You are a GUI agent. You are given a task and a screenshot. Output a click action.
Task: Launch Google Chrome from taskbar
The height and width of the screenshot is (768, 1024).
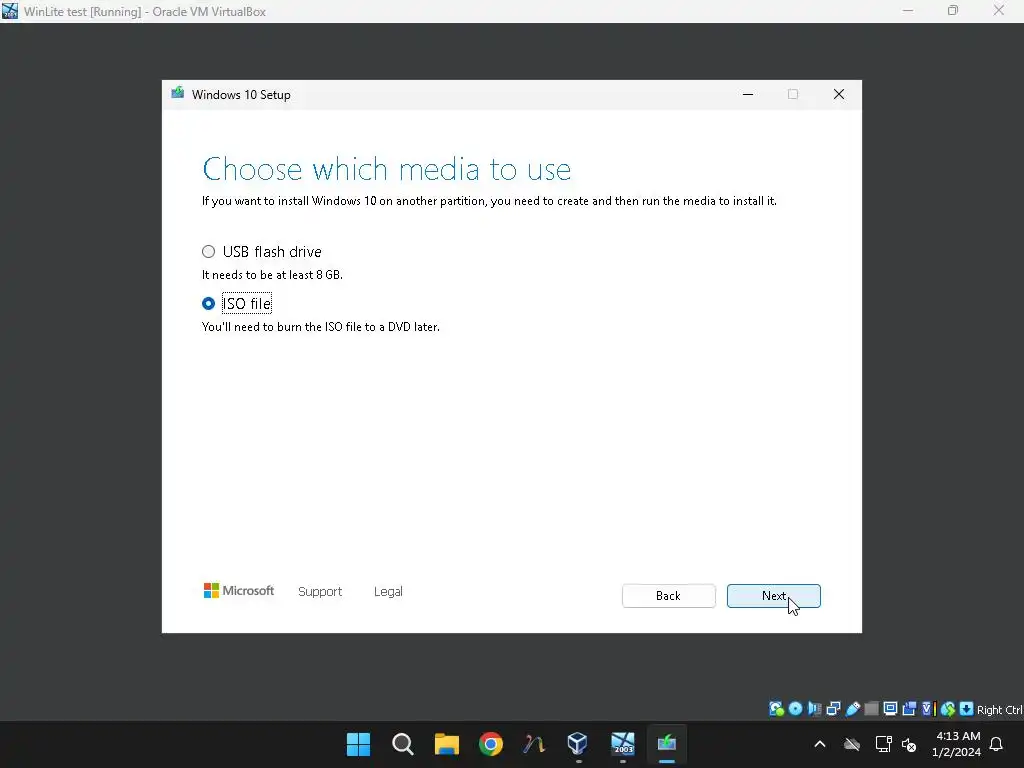(x=490, y=744)
